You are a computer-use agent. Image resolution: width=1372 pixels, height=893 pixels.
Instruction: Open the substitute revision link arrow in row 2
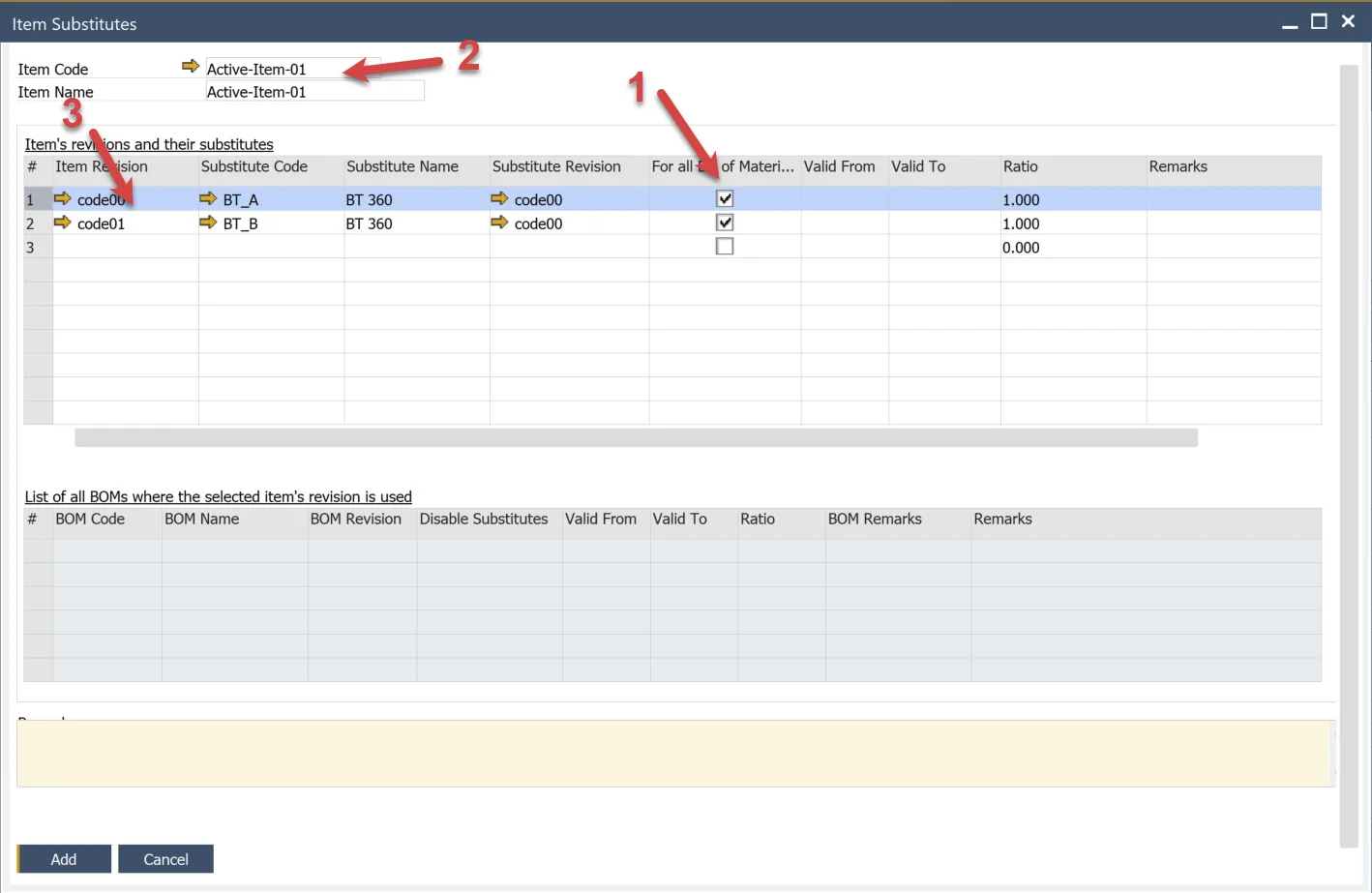click(x=499, y=223)
